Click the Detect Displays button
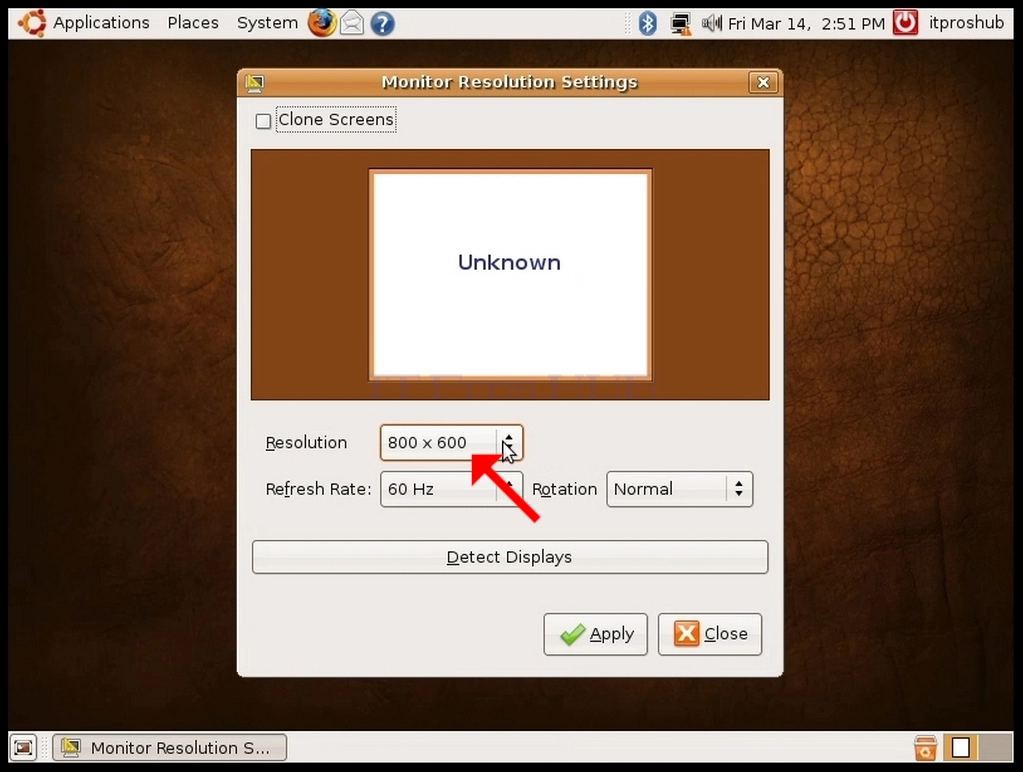The height and width of the screenshot is (772, 1023). (510, 557)
